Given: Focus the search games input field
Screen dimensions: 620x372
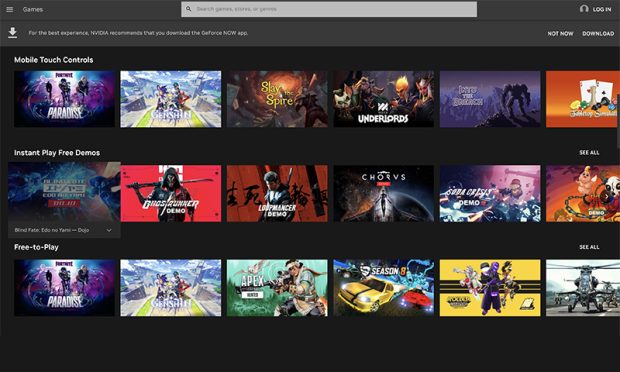Looking at the screenshot, I should (x=329, y=9).
